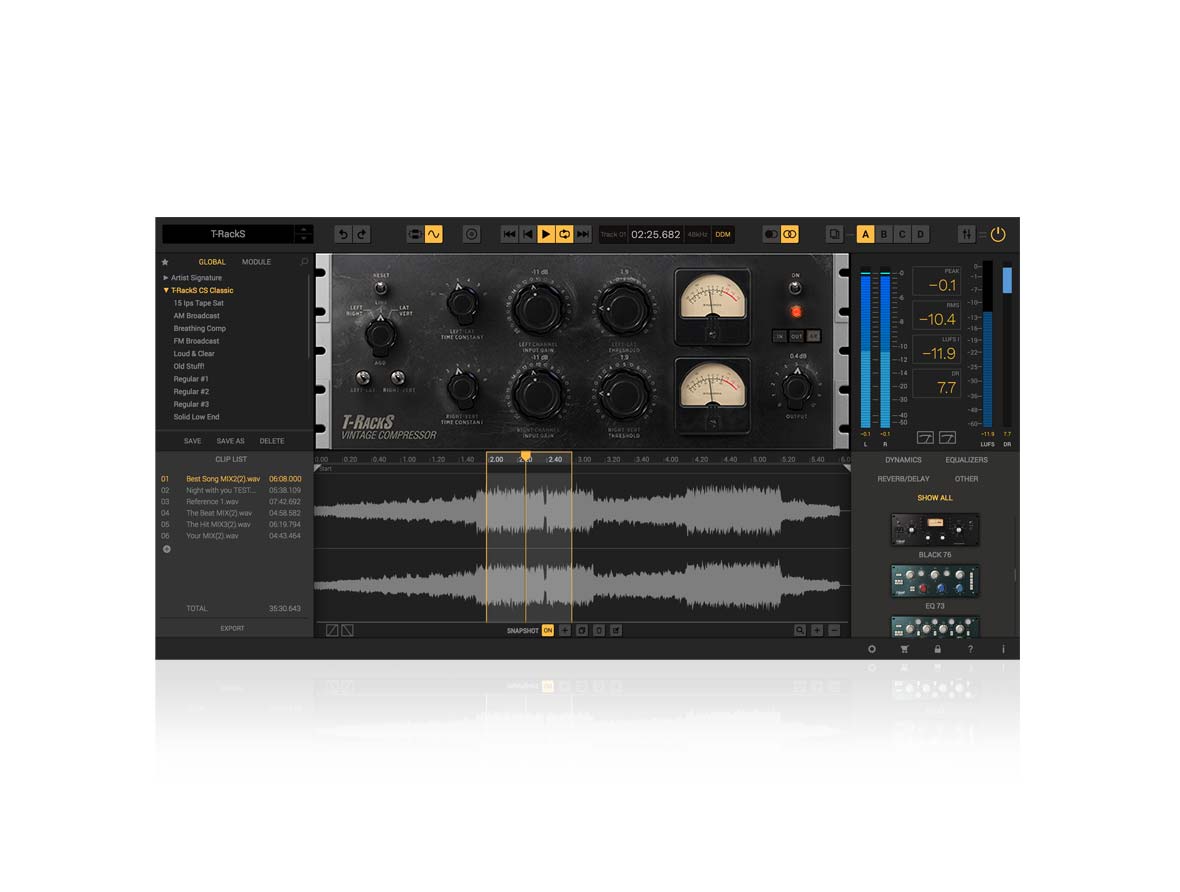Image resolution: width=1180 pixels, height=892 pixels.
Task: Click the redo arrow icon
Action: click(x=362, y=234)
